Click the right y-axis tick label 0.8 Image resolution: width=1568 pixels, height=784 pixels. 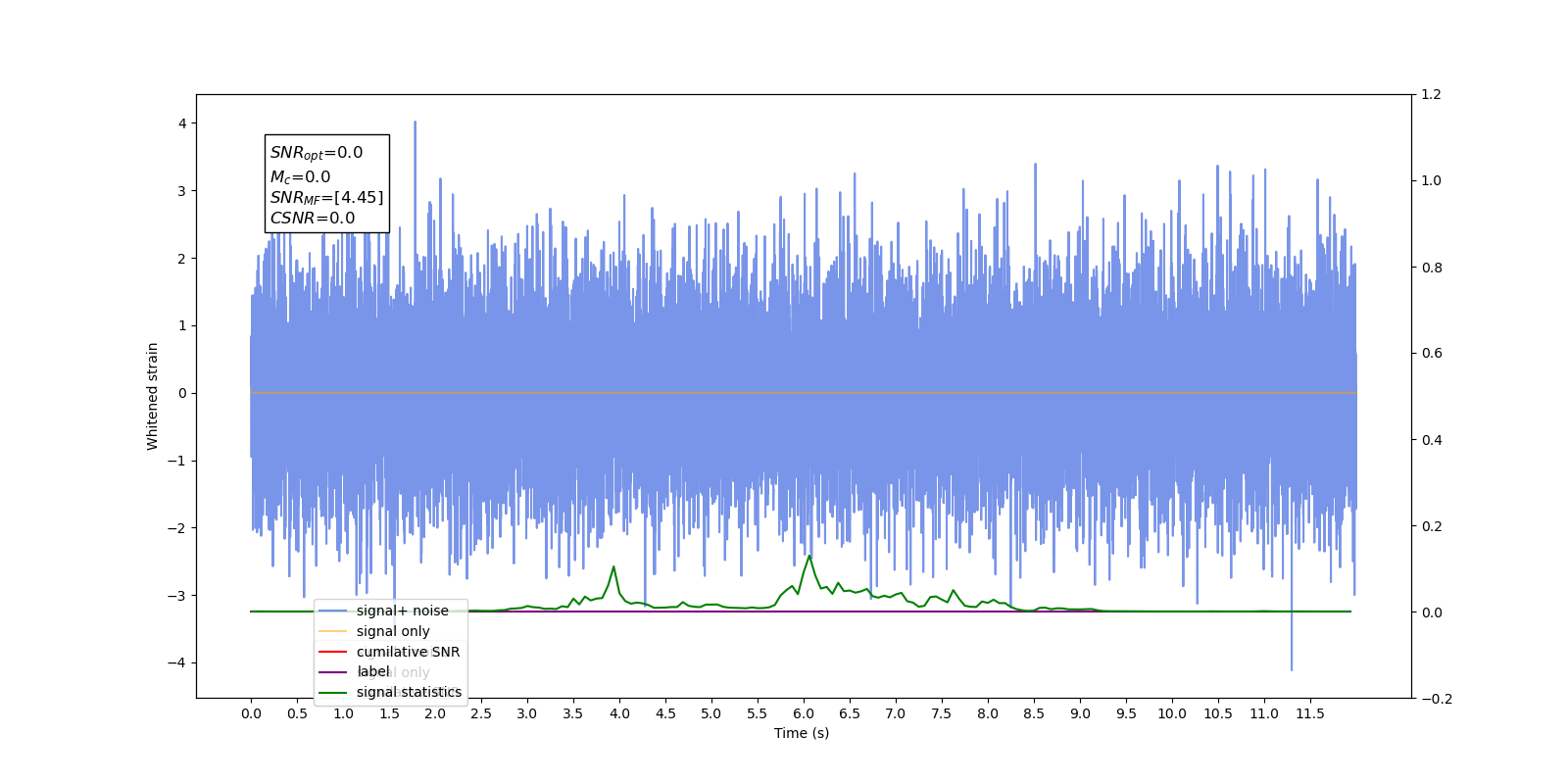(1432, 268)
